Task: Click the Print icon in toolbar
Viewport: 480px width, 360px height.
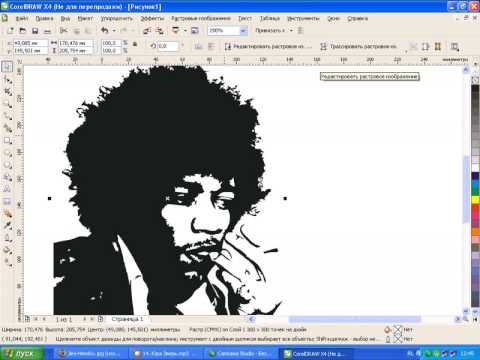Action: point(47,31)
